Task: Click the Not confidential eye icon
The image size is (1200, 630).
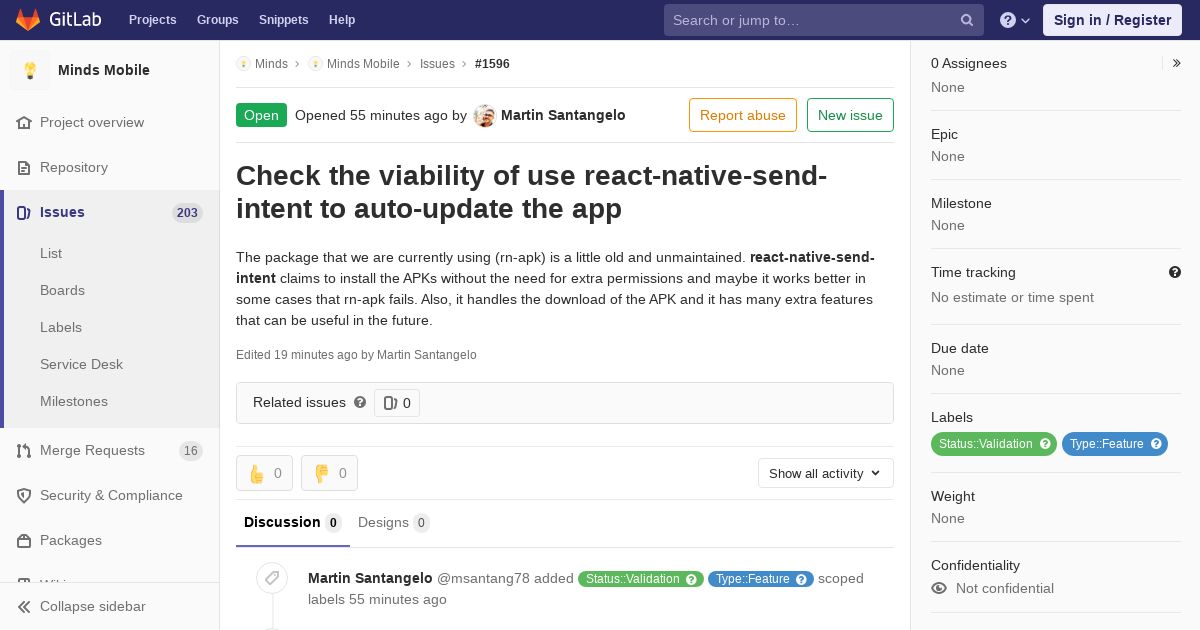Action: click(939, 588)
